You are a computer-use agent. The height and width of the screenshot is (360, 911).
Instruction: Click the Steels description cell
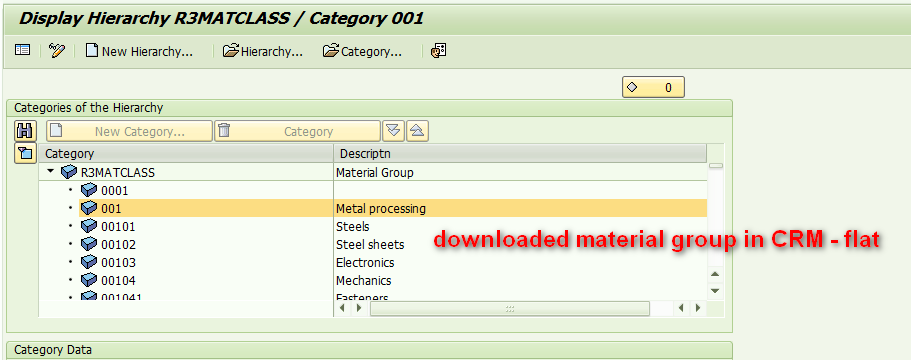tap(520, 226)
